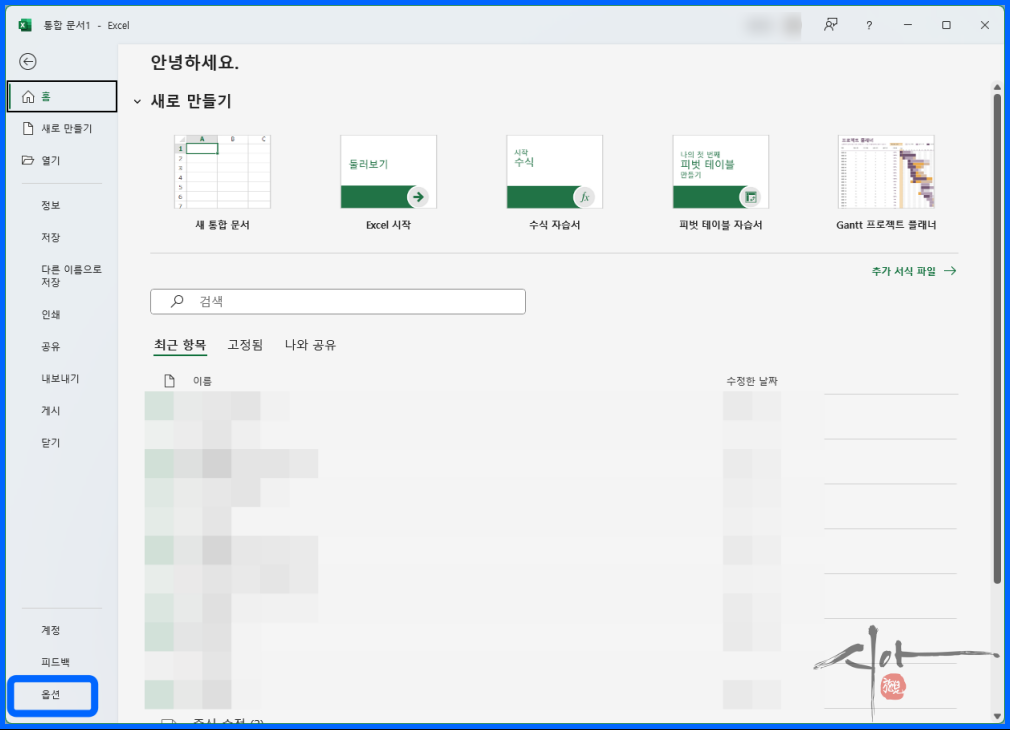This screenshot has height=730, width=1010.
Task: Minimize the Excel window
Action: point(908,25)
